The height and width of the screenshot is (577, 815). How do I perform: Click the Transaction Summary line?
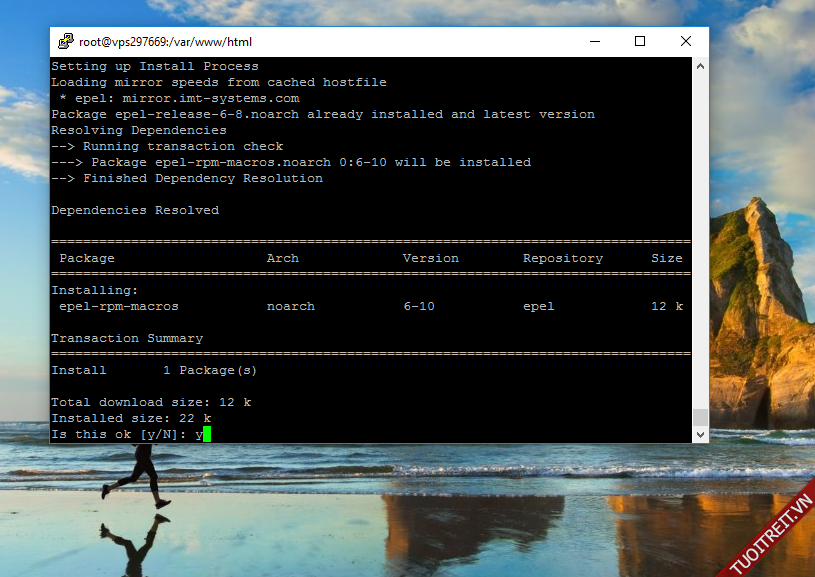(127, 338)
